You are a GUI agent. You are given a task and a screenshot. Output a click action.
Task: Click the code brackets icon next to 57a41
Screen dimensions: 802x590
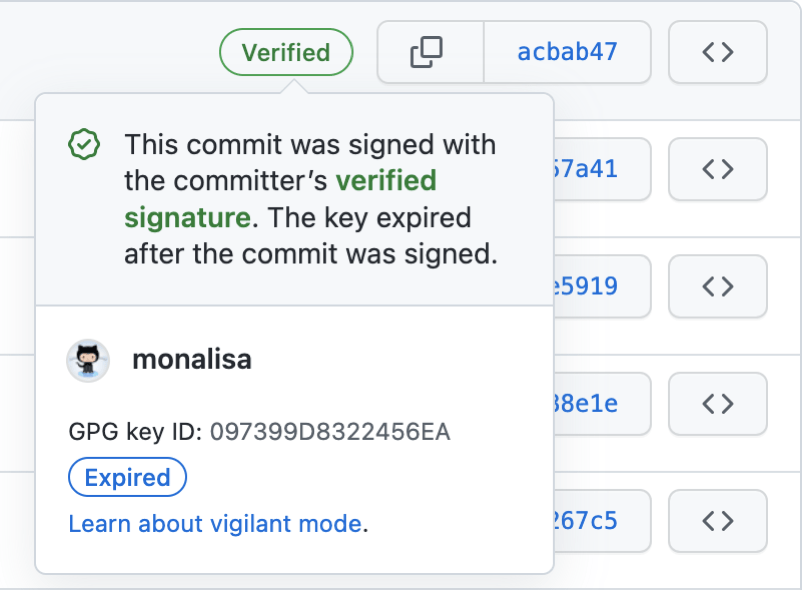coord(717,169)
